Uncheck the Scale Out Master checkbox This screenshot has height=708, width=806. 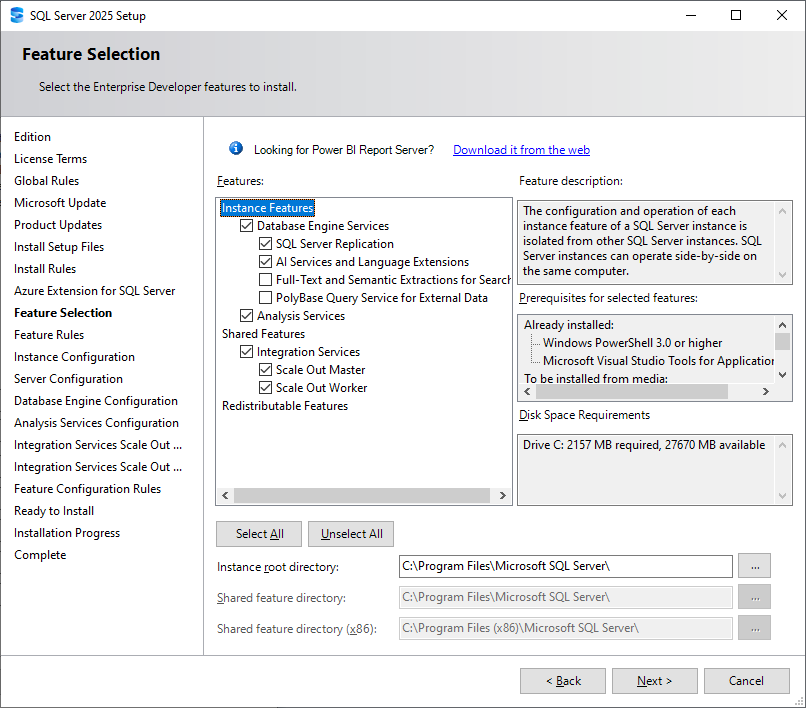click(x=265, y=370)
